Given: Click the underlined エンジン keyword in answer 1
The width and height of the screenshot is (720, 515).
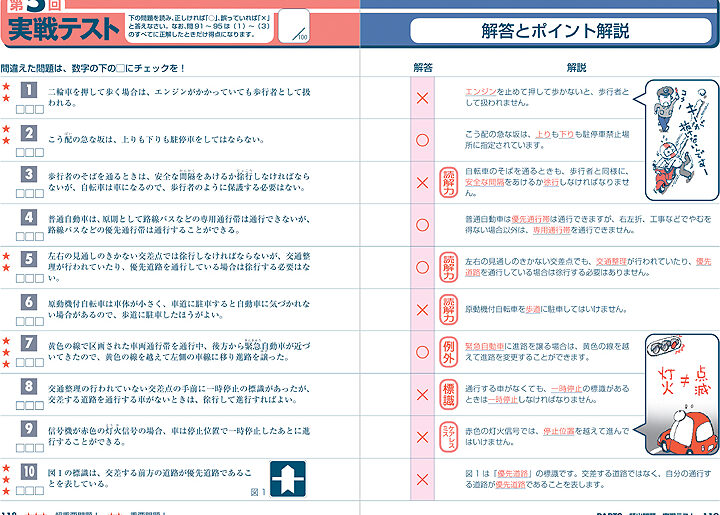Looking at the screenshot, I should pyautogui.click(x=482, y=91).
